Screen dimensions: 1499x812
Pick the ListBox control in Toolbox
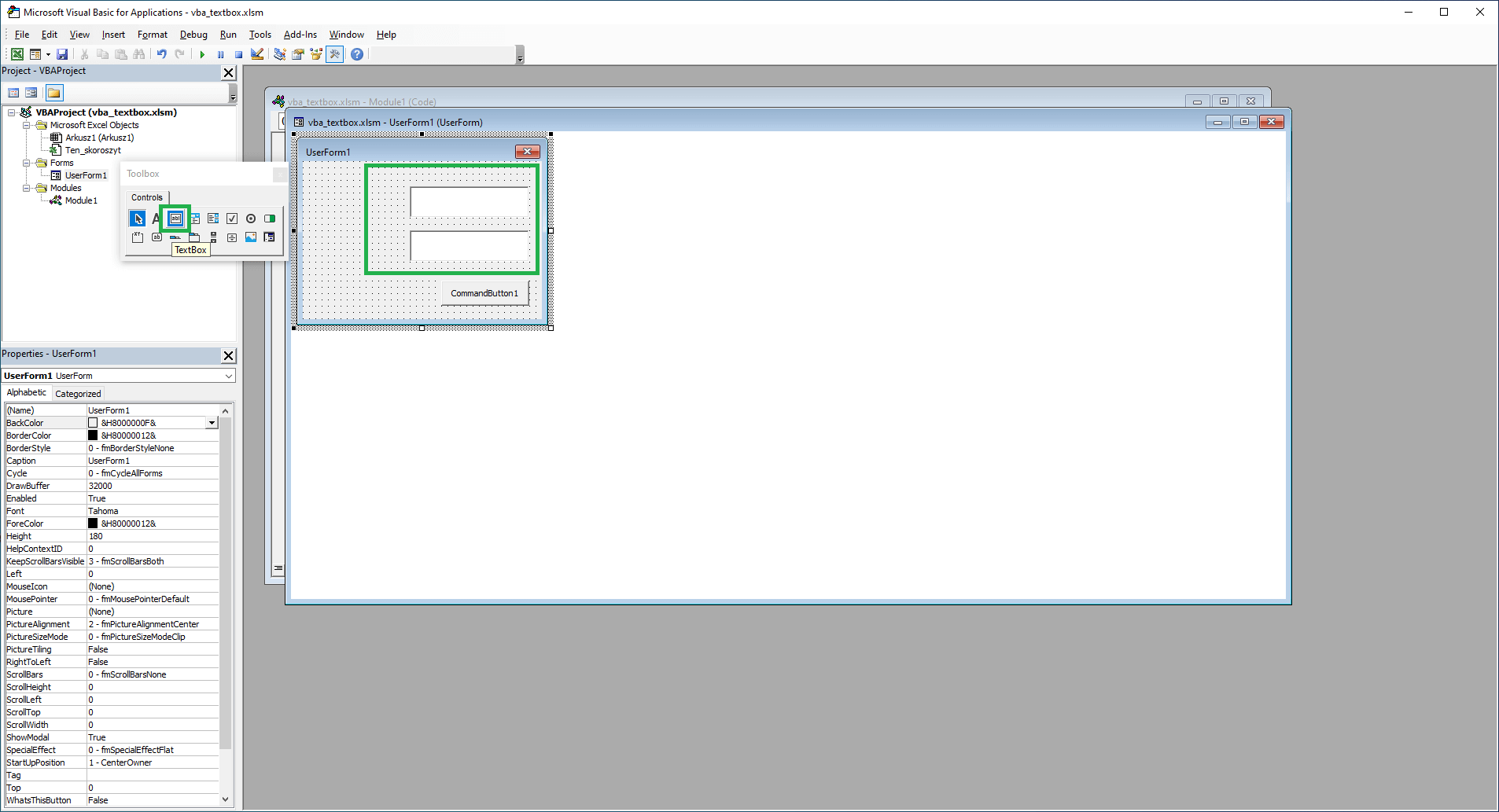(213, 219)
